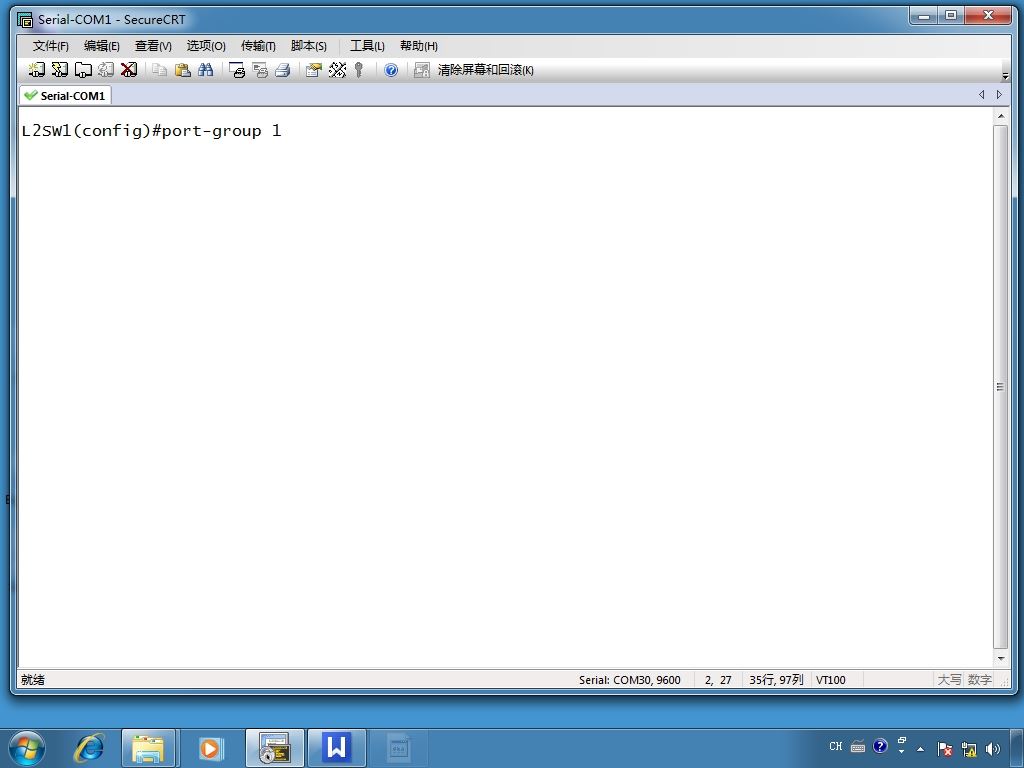Click the status bar '就绪' text
The image size is (1024, 768).
pyautogui.click(x=33, y=680)
